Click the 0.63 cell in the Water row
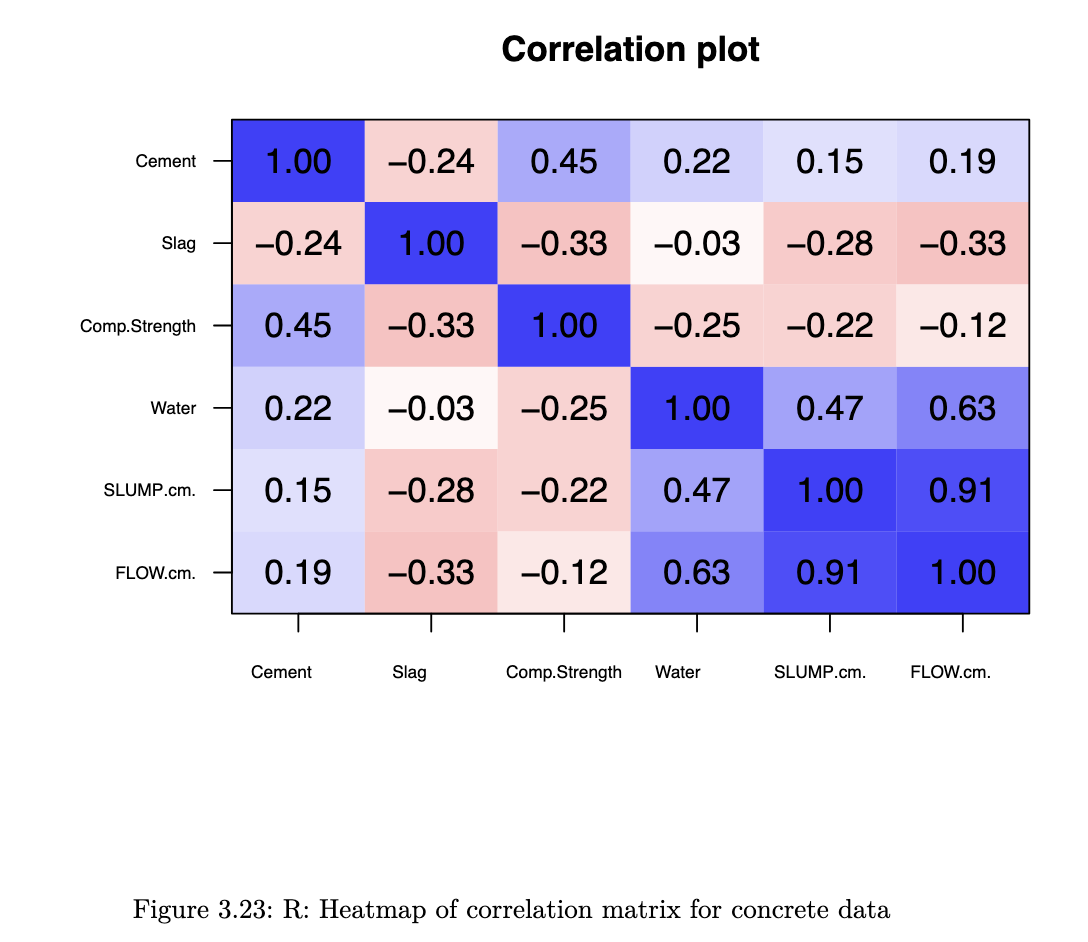Image resolution: width=1088 pixels, height=942 pixels. coord(962,408)
